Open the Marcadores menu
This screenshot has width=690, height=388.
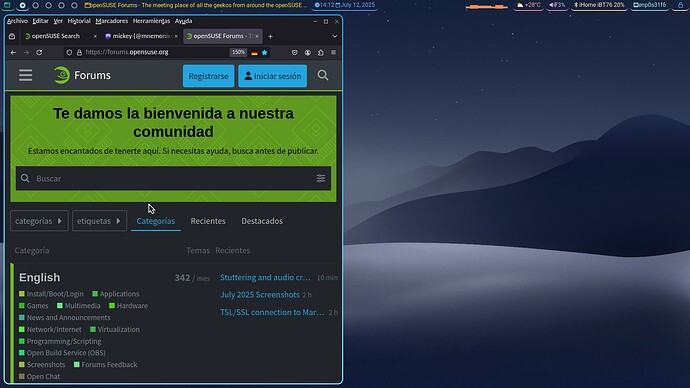pos(112,21)
